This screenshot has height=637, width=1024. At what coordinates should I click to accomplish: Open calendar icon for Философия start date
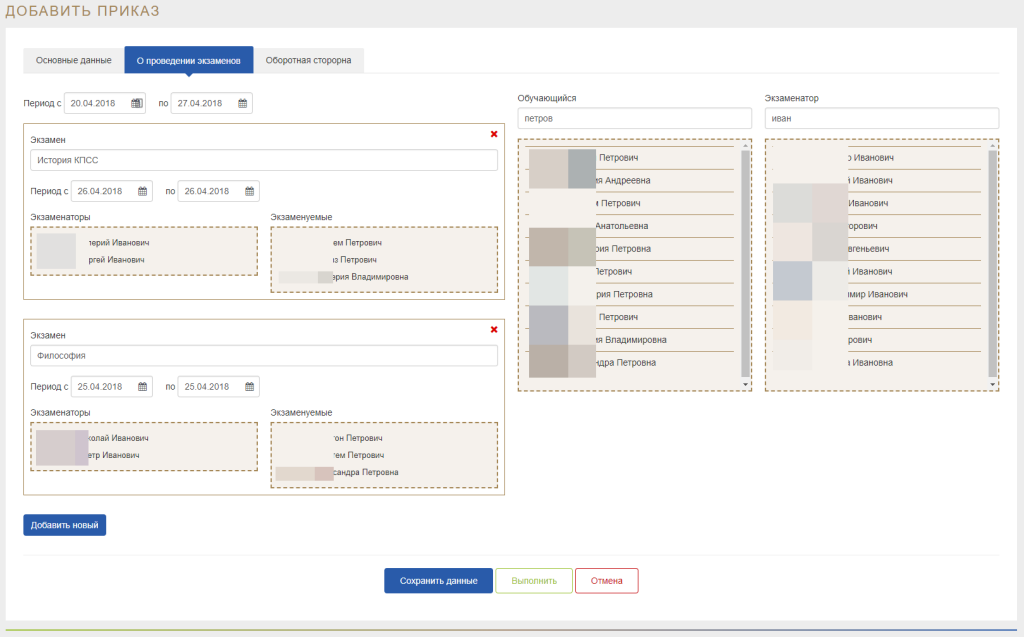143,387
